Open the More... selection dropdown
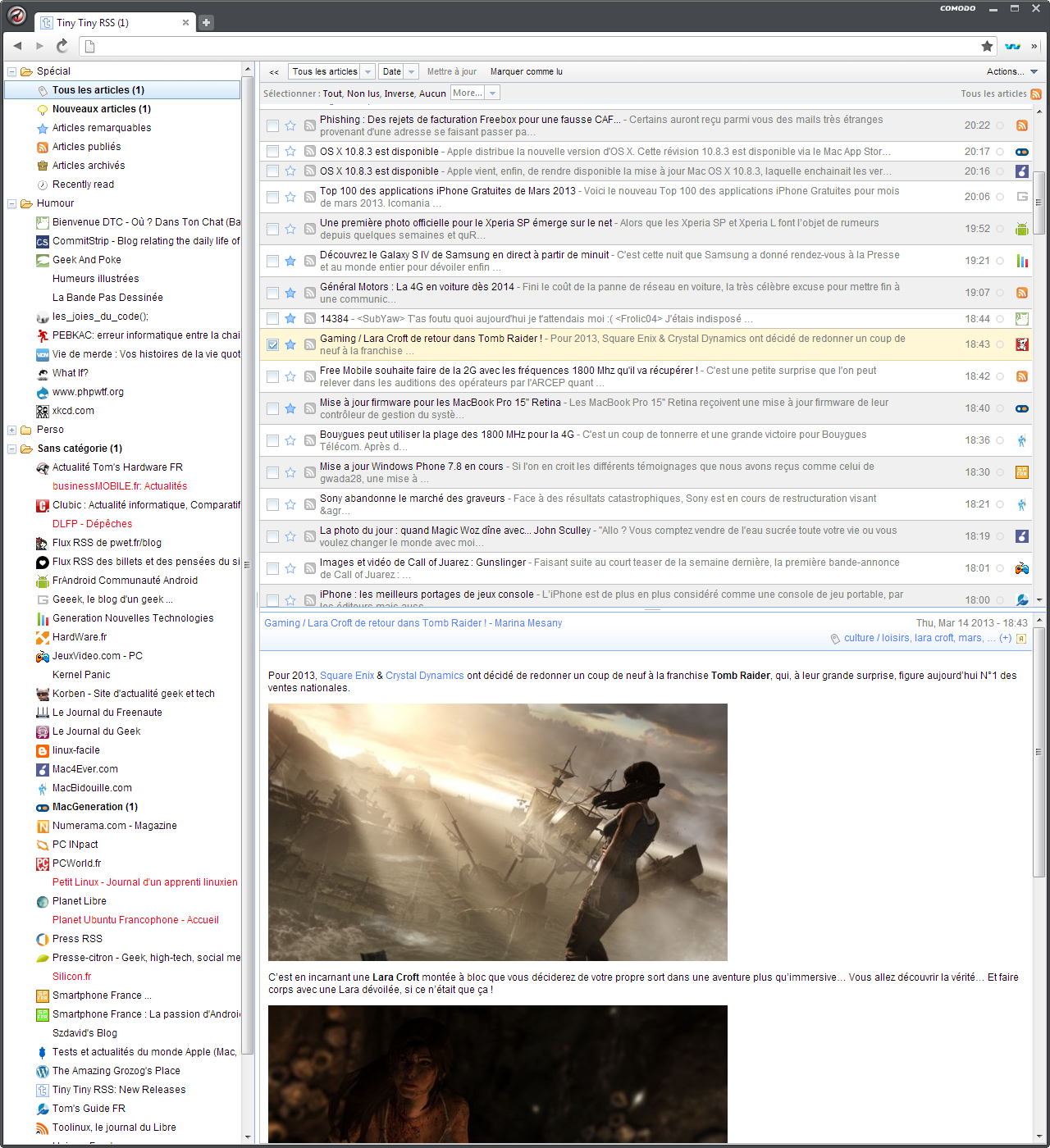This screenshot has height=1148, width=1050. coord(474,93)
